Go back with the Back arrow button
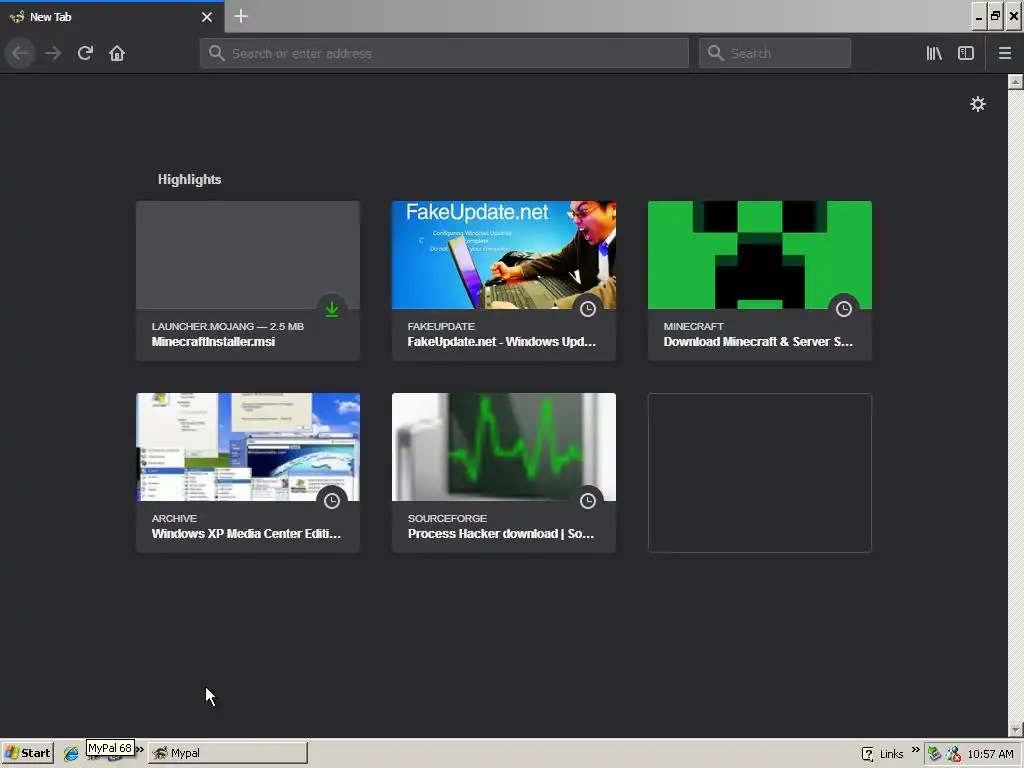The width and height of the screenshot is (1024, 768). click(x=20, y=53)
